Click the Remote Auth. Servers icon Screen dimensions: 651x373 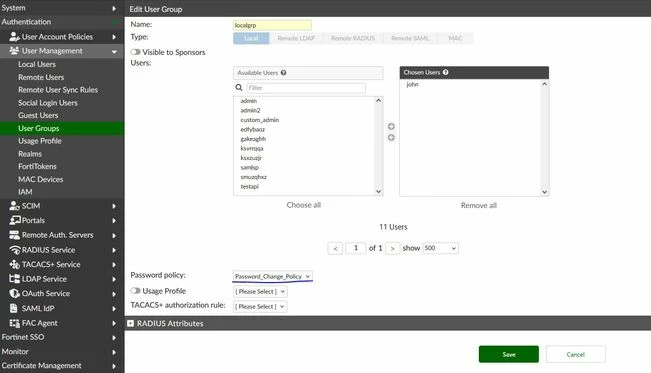coord(15,235)
